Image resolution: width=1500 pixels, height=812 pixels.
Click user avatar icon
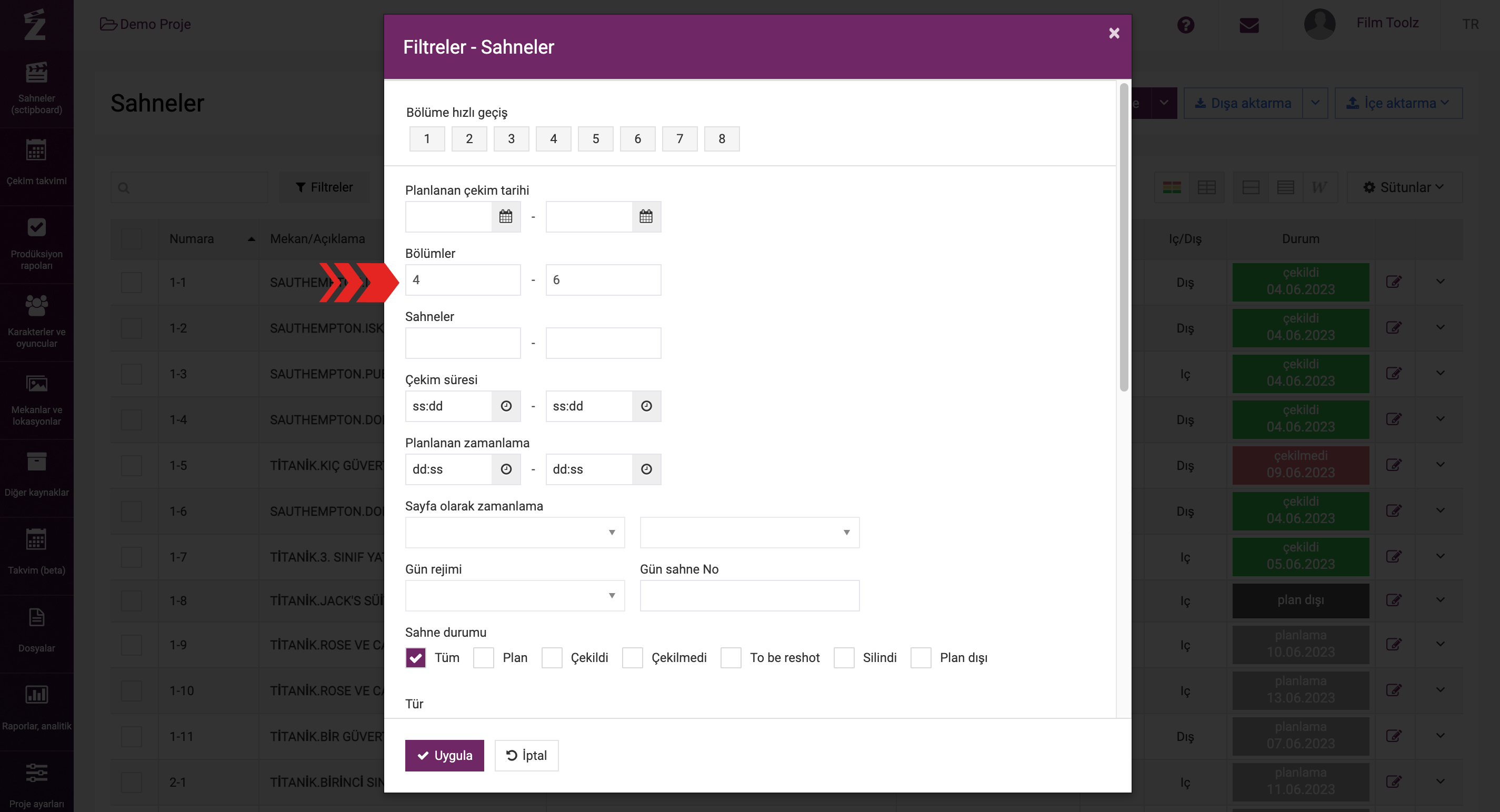[1319, 24]
